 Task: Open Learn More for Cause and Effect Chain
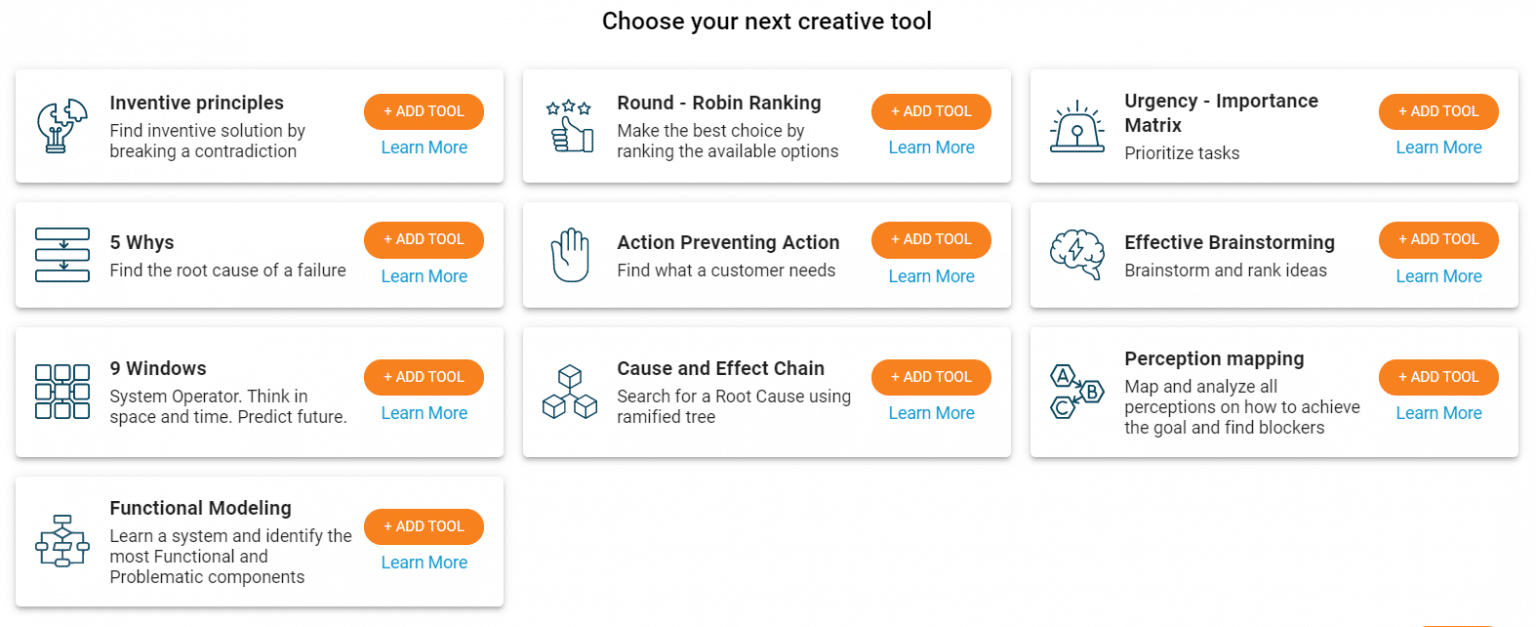click(x=931, y=412)
